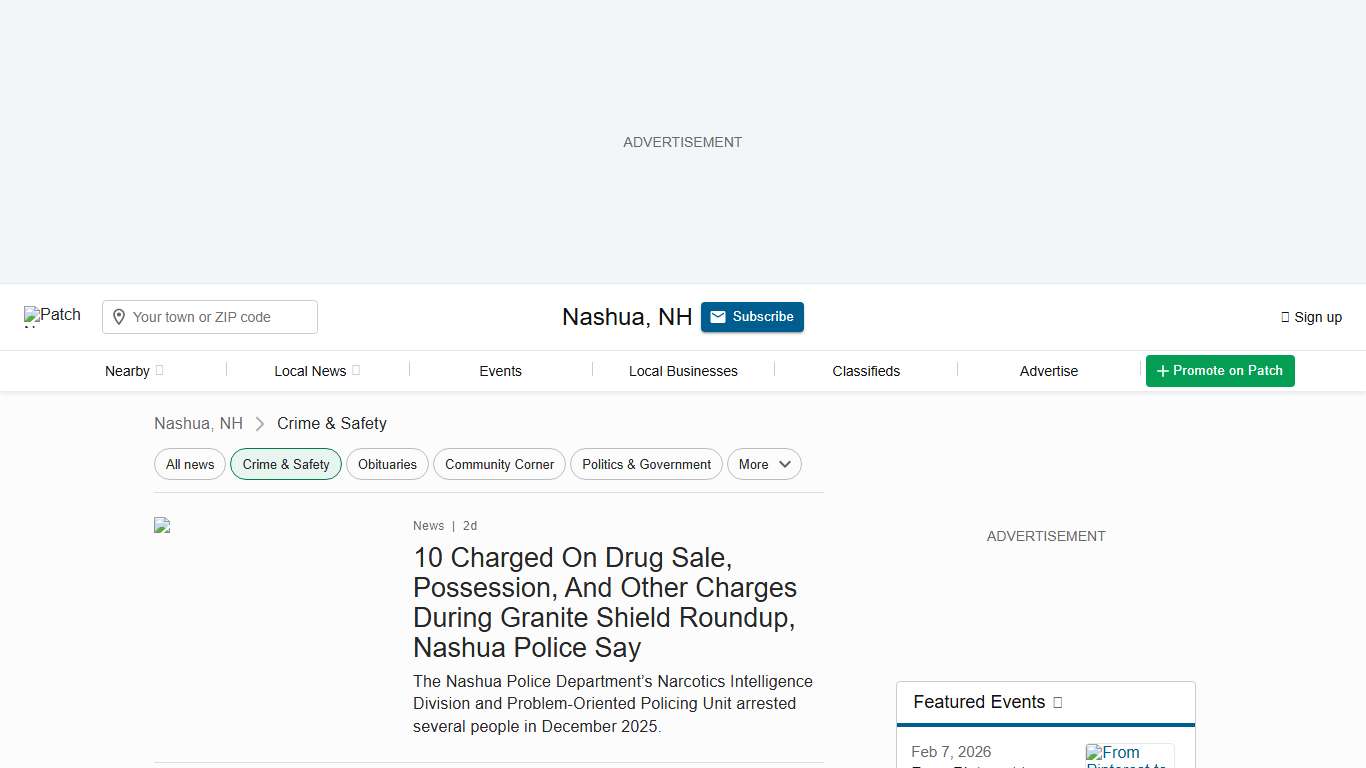Focus the town or ZIP code field

(x=220, y=317)
